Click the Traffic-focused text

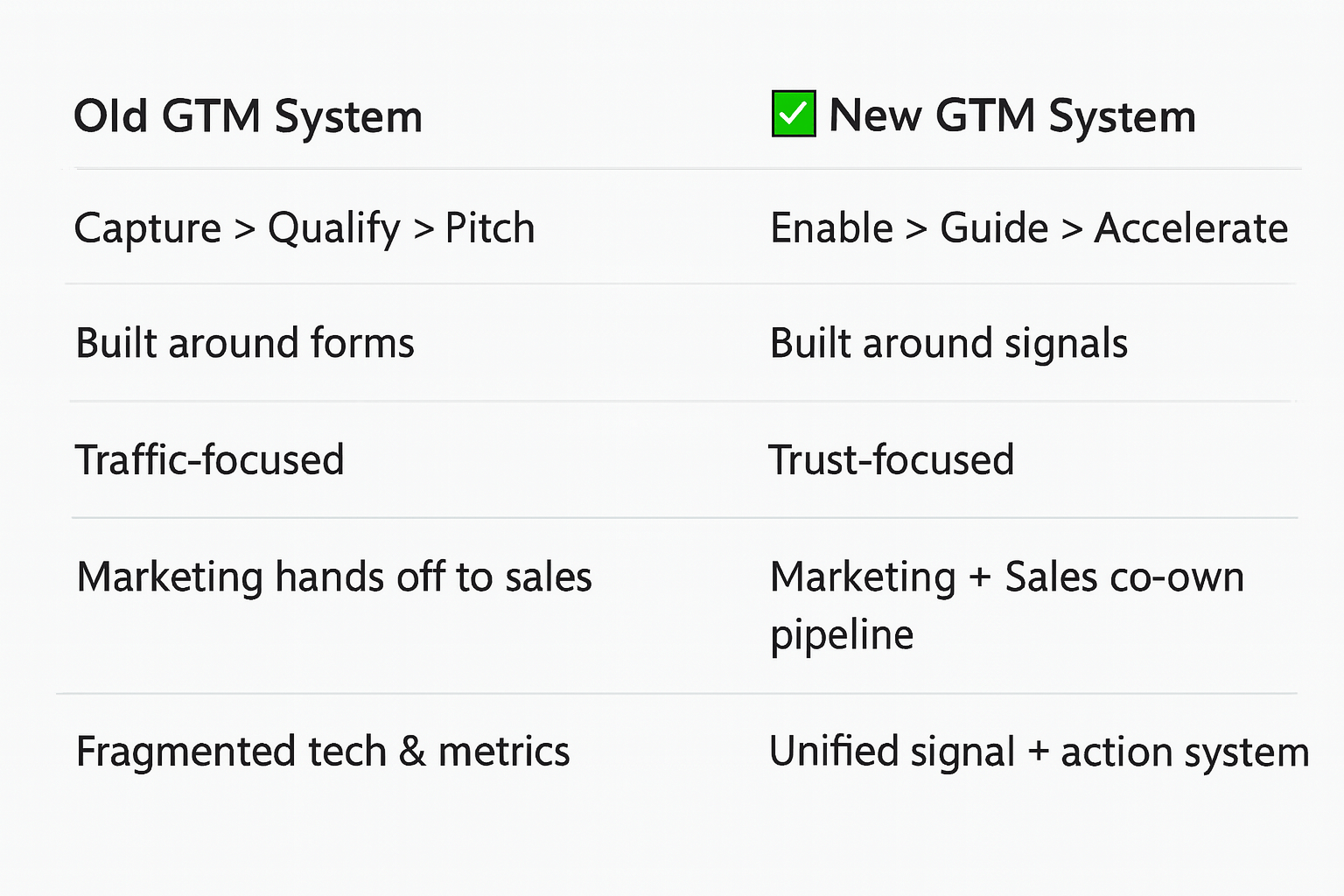click(210, 460)
